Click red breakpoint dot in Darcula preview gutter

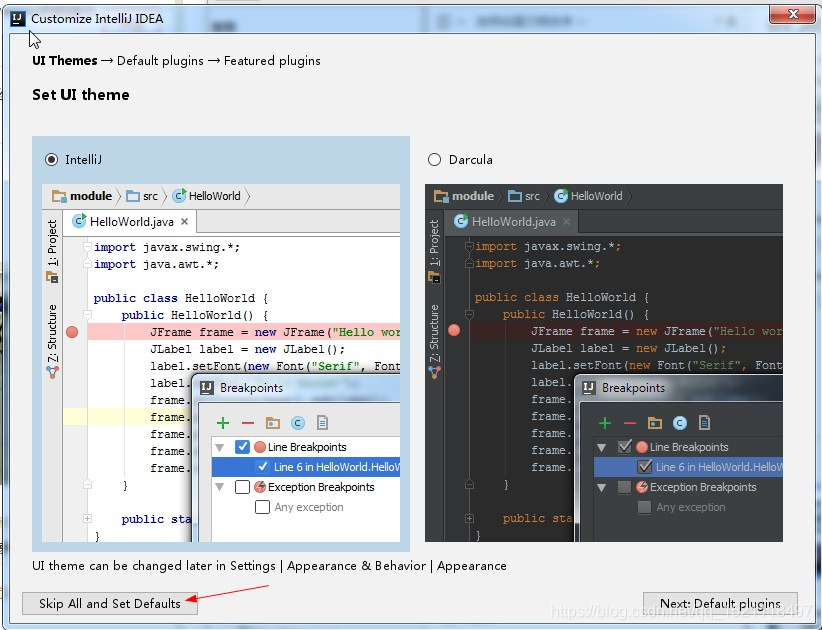tap(454, 330)
